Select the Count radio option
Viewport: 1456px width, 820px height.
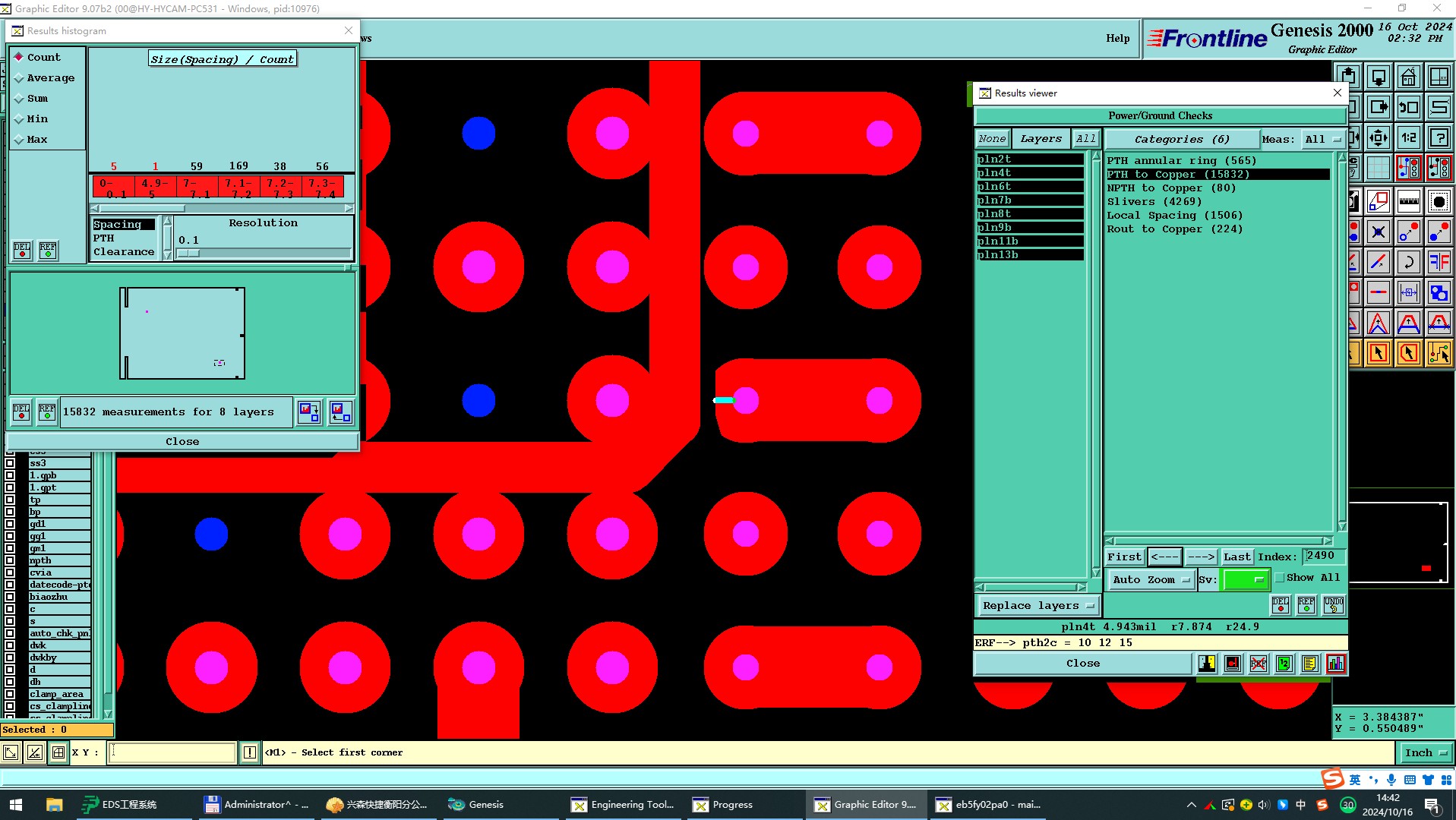point(37,57)
